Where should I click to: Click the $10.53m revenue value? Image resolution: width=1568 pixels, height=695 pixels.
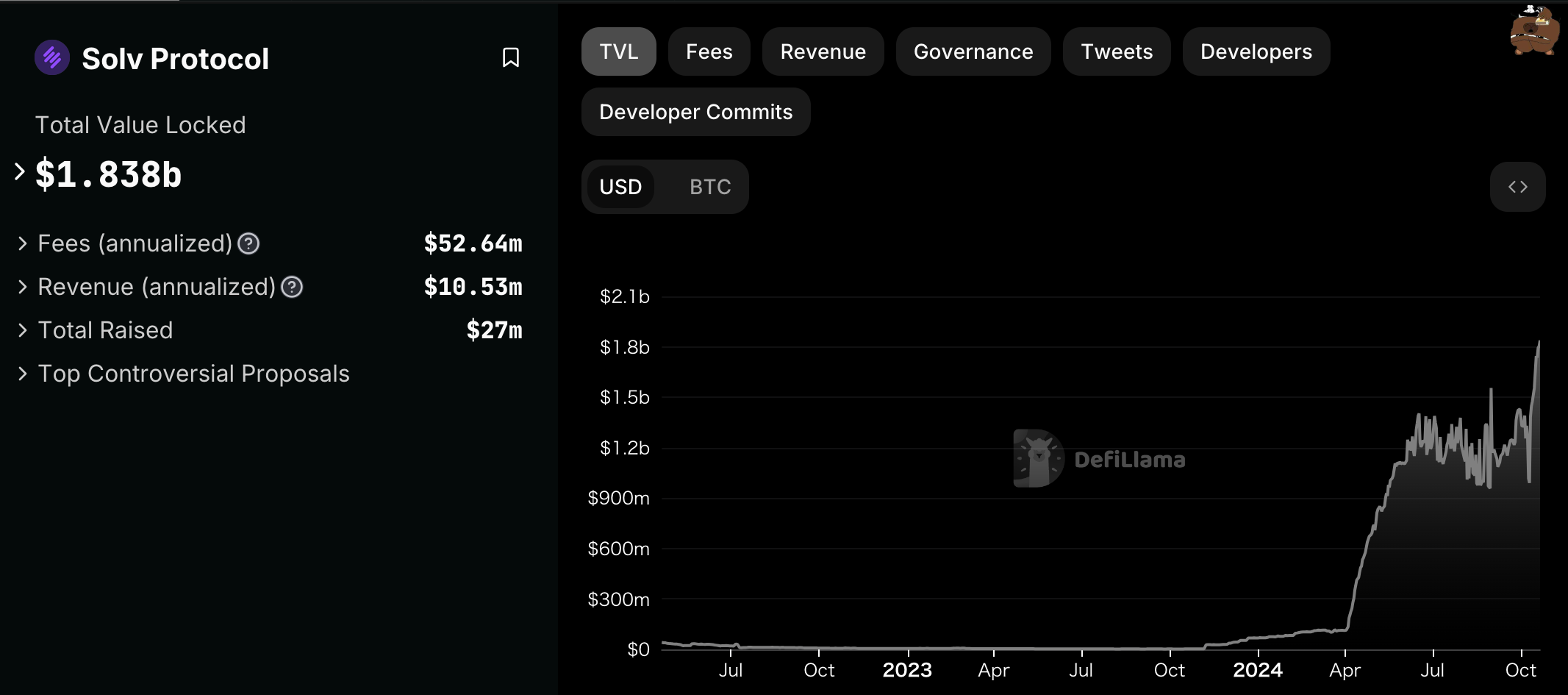click(473, 287)
